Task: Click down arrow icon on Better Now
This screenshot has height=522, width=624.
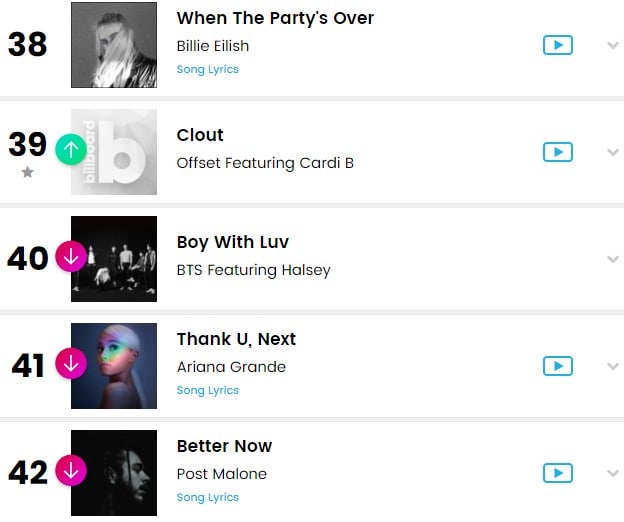Action: [x=71, y=470]
